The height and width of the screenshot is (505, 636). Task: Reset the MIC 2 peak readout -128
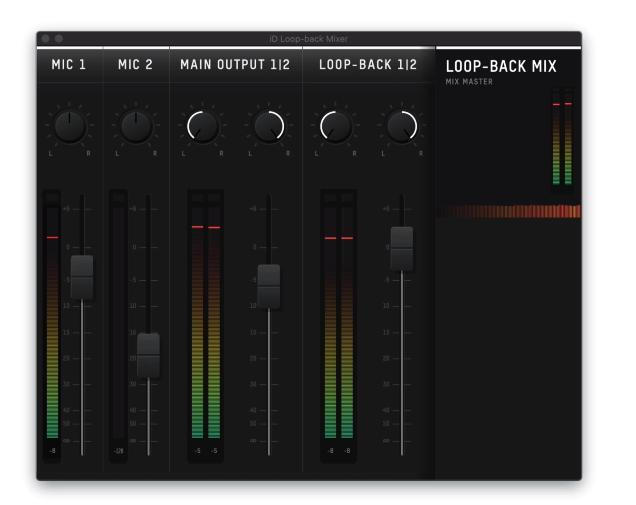click(118, 451)
